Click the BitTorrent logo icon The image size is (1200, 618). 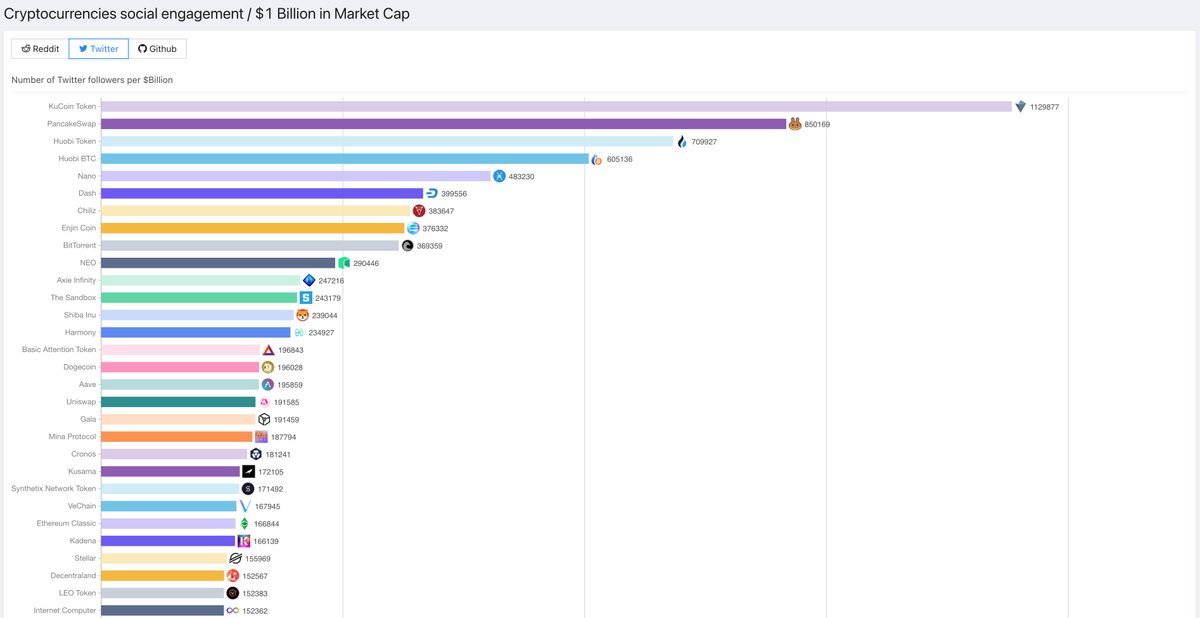[x=407, y=246]
